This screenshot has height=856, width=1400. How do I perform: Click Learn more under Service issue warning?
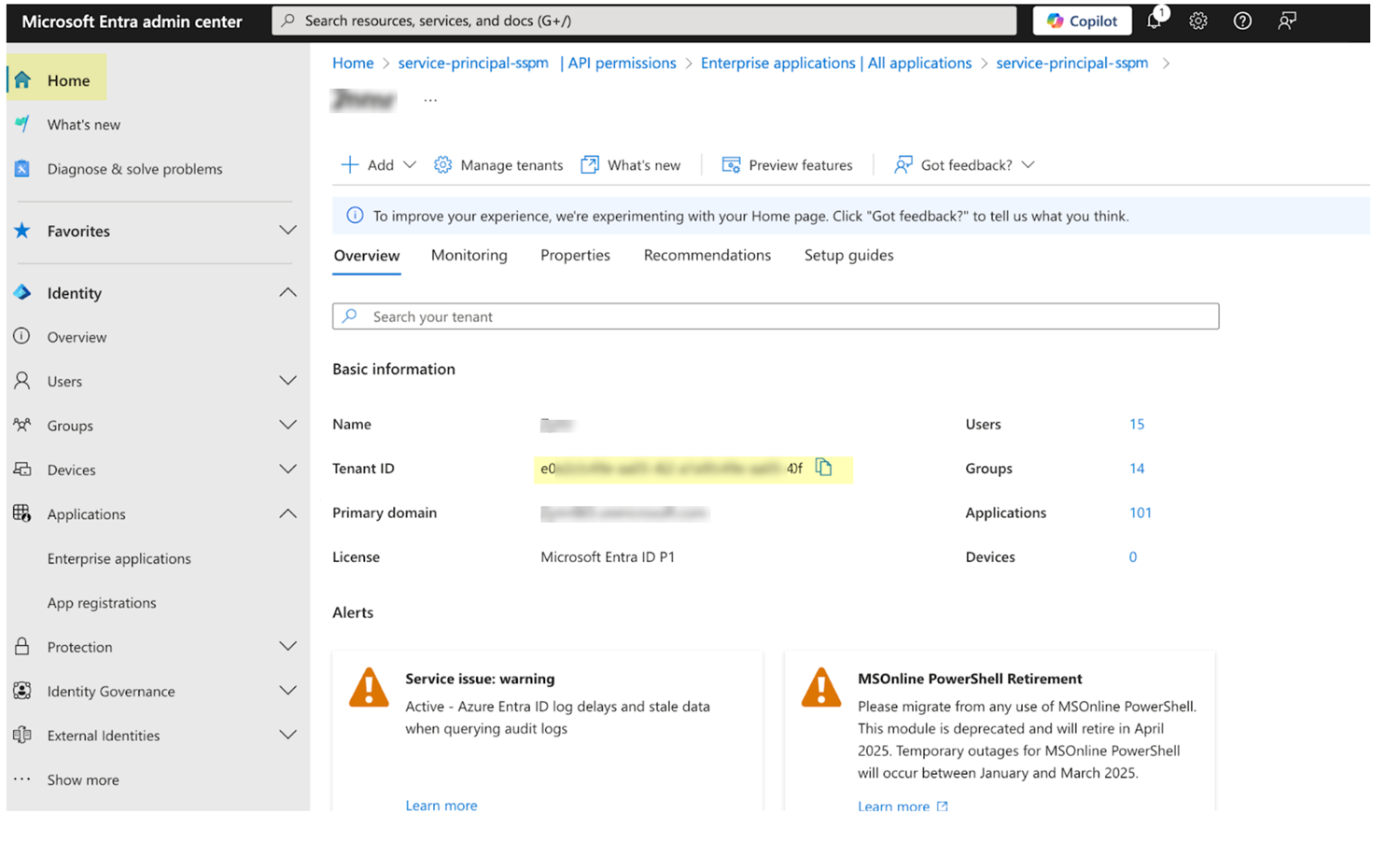coord(441,805)
